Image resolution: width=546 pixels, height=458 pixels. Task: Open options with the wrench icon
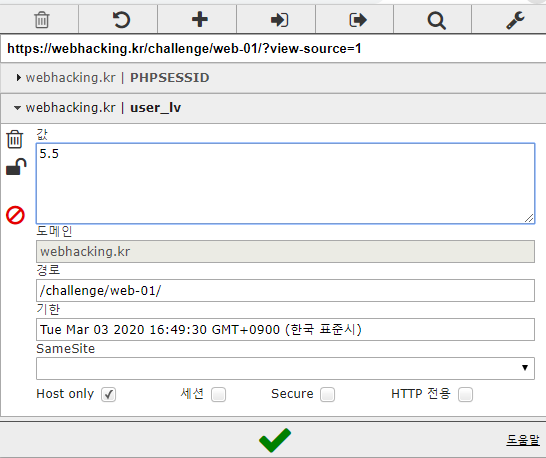coord(515,20)
